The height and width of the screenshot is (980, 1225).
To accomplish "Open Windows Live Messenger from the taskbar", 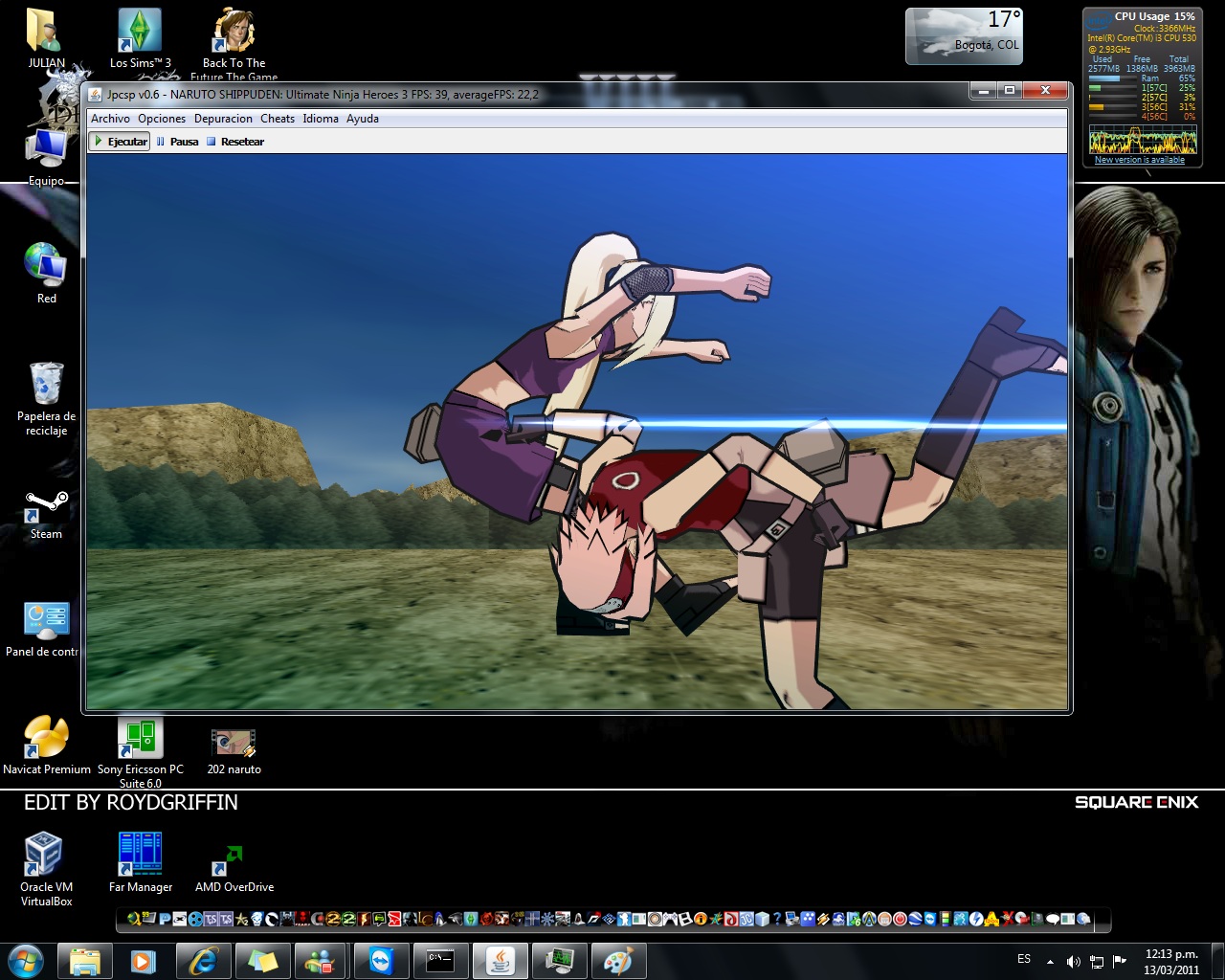I will pyautogui.click(x=321, y=960).
